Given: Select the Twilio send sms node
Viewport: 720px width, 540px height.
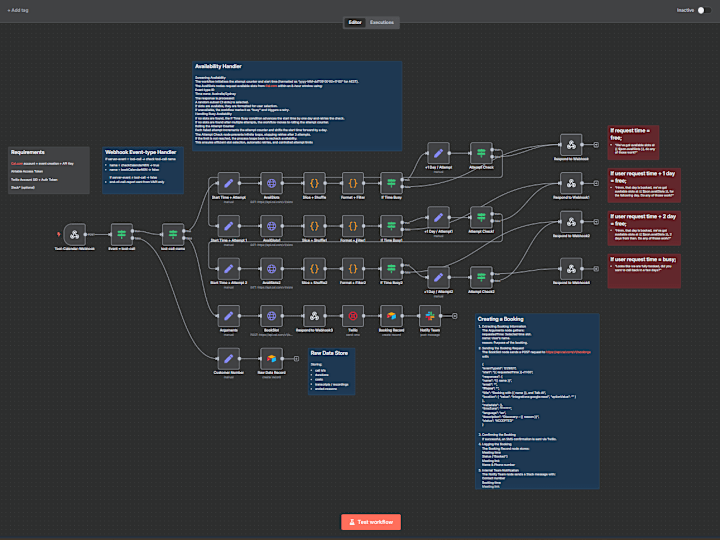Looking at the screenshot, I should tap(353, 316).
